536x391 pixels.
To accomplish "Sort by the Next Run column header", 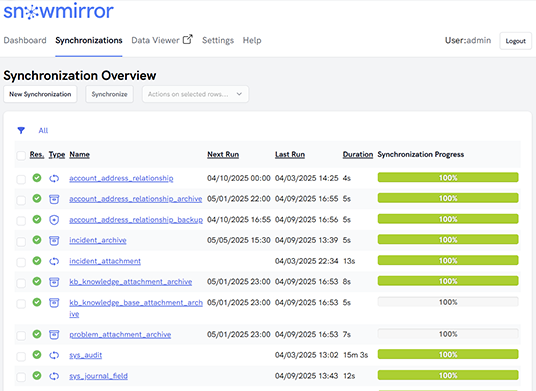I will pyautogui.click(x=223, y=154).
